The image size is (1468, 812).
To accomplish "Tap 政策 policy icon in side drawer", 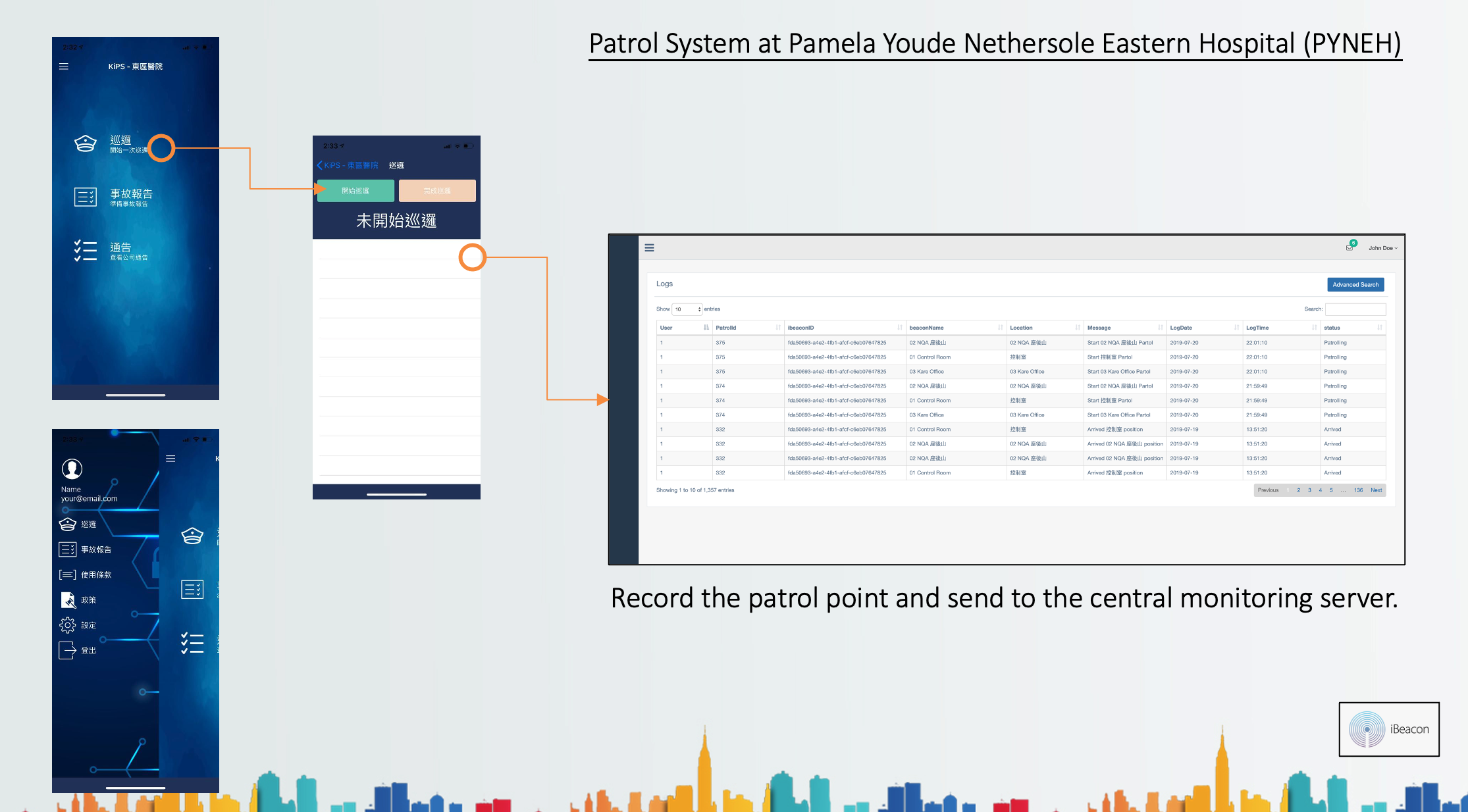I will [68, 600].
